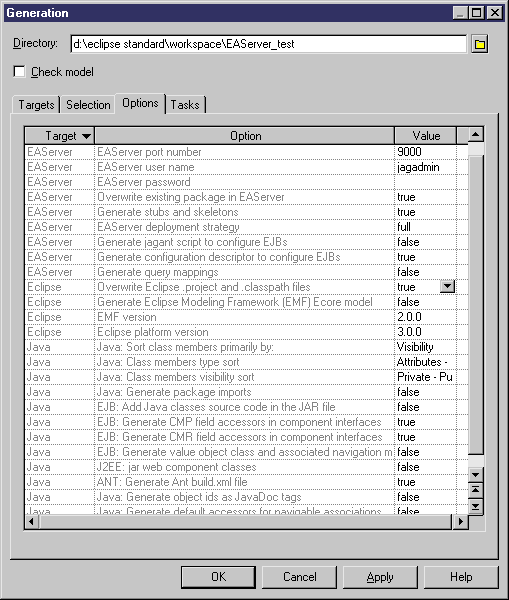Screen dimensions: 509x600
Task: Close the Generation dialog
Action: click(x=495, y=13)
